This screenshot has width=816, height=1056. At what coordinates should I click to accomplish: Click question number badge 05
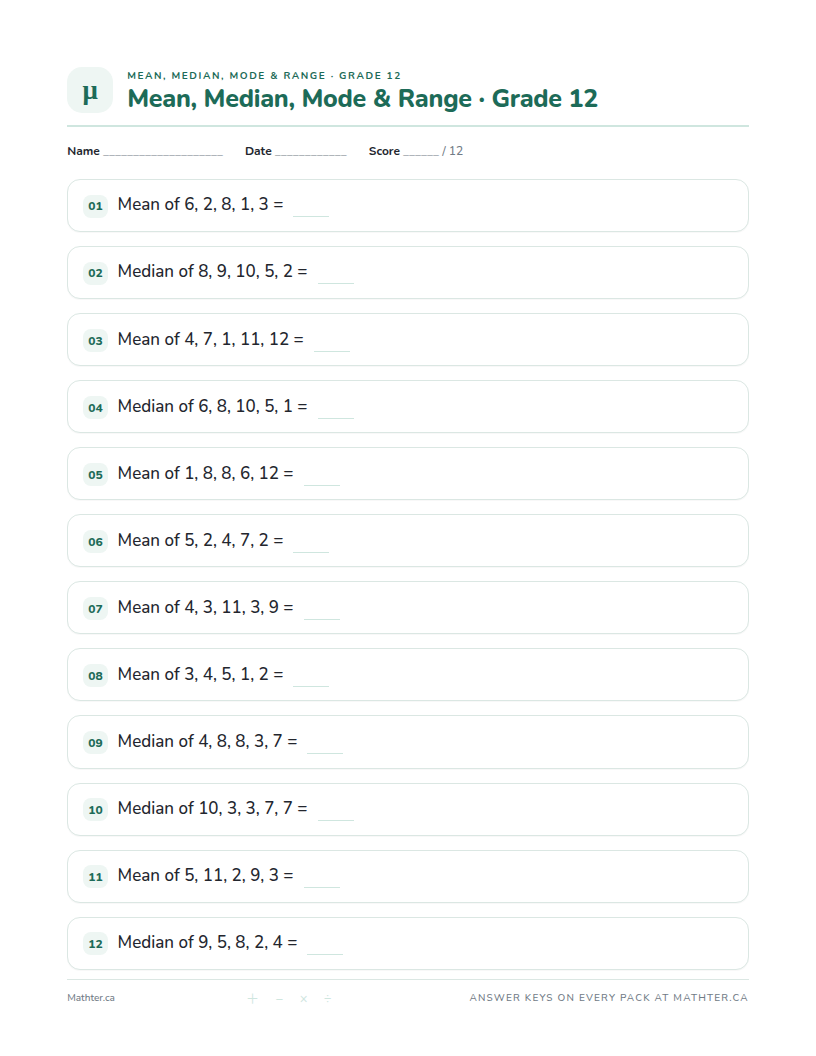click(x=96, y=474)
